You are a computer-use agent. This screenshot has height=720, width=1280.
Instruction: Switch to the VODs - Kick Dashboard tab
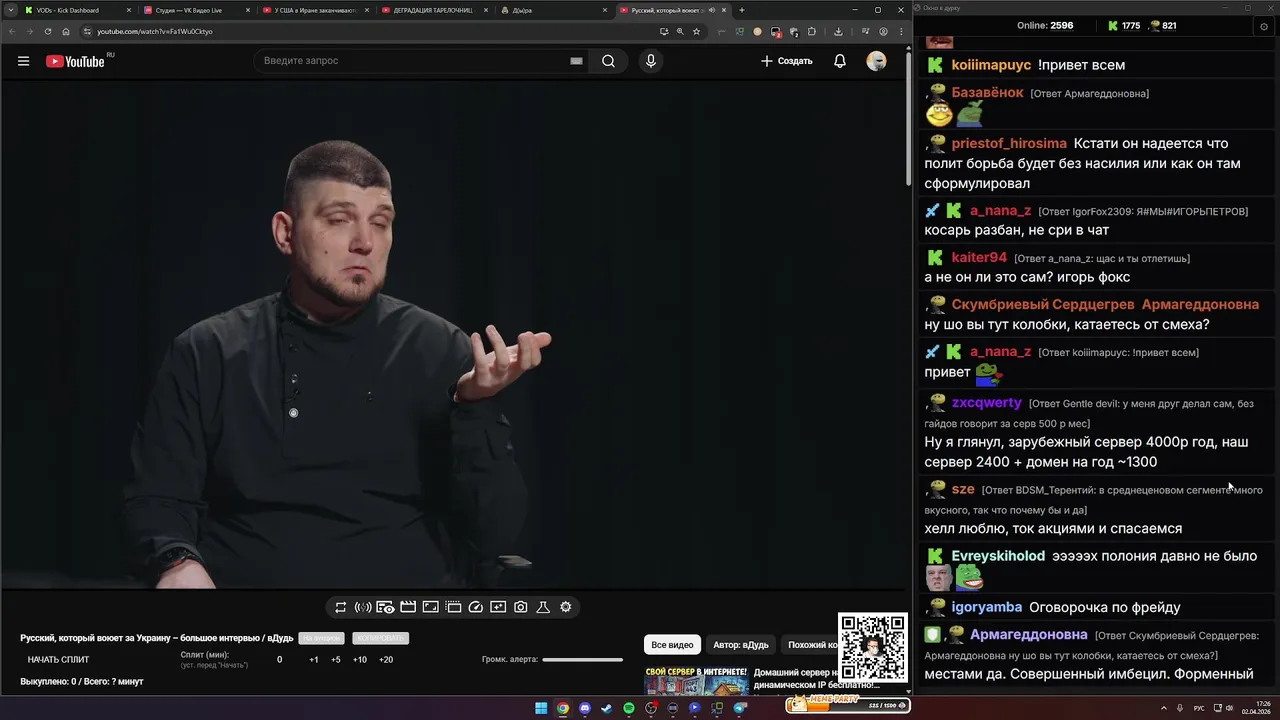coord(76,10)
